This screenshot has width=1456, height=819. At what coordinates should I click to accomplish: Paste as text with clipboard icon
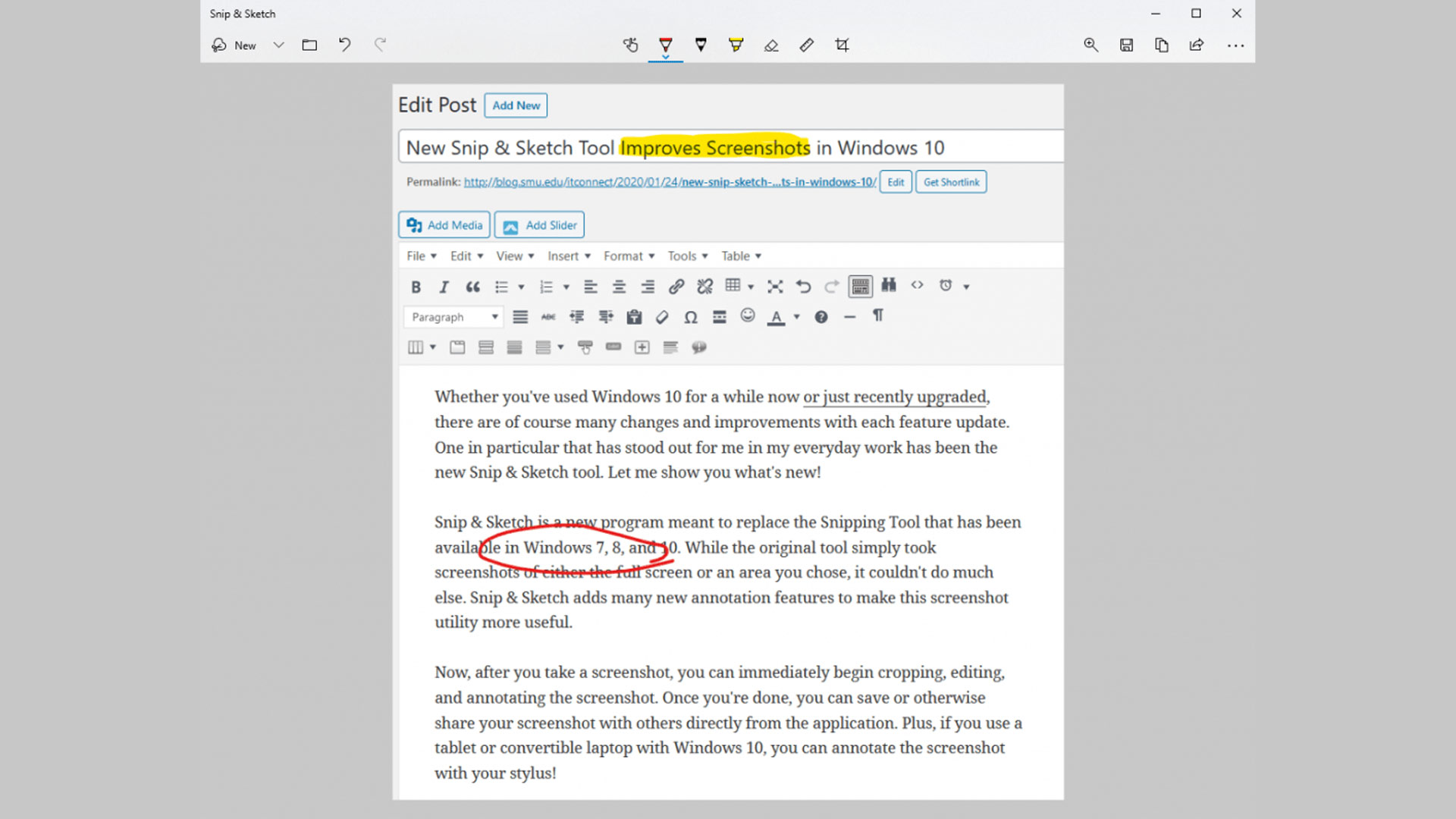634,317
